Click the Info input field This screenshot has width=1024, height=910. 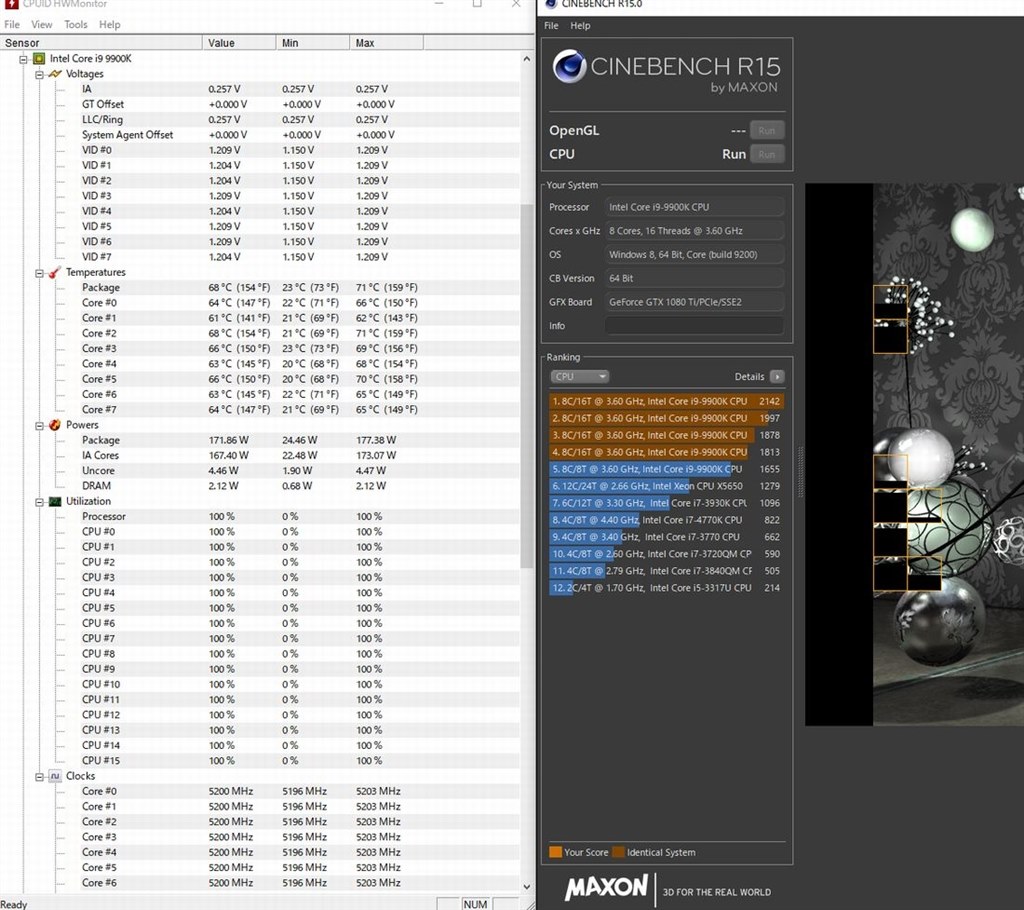(x=694, y=325)
